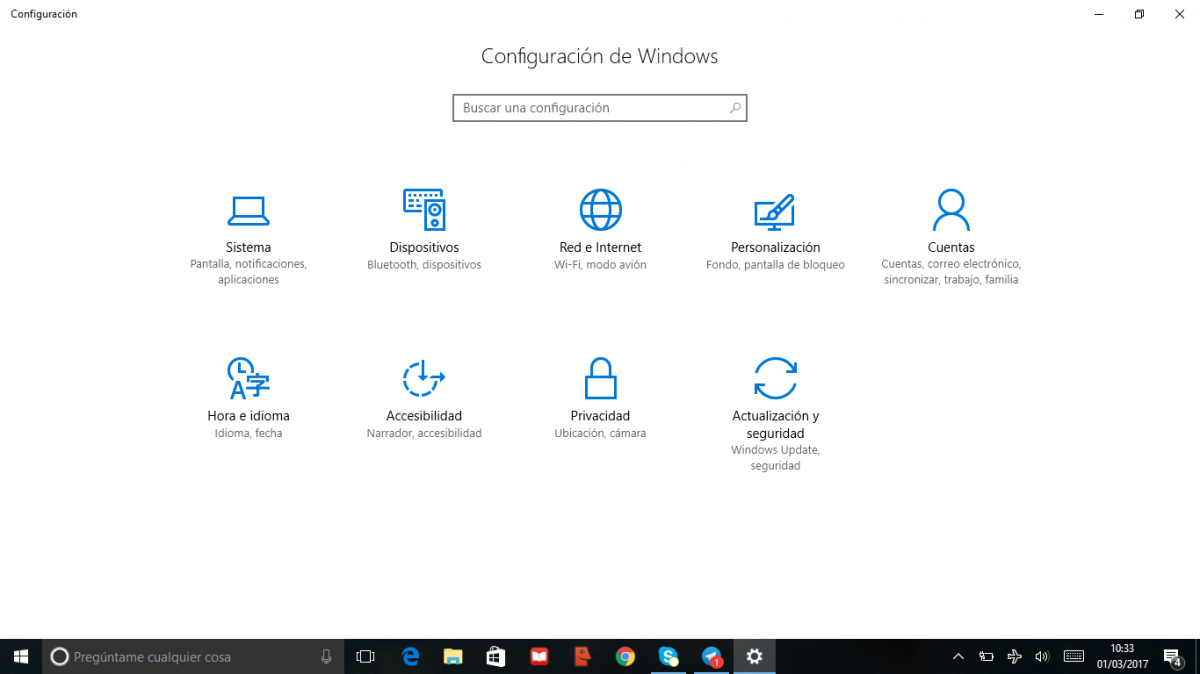Open Task View in the taskbar
The image size is (1200, 674).
(365, 657)
